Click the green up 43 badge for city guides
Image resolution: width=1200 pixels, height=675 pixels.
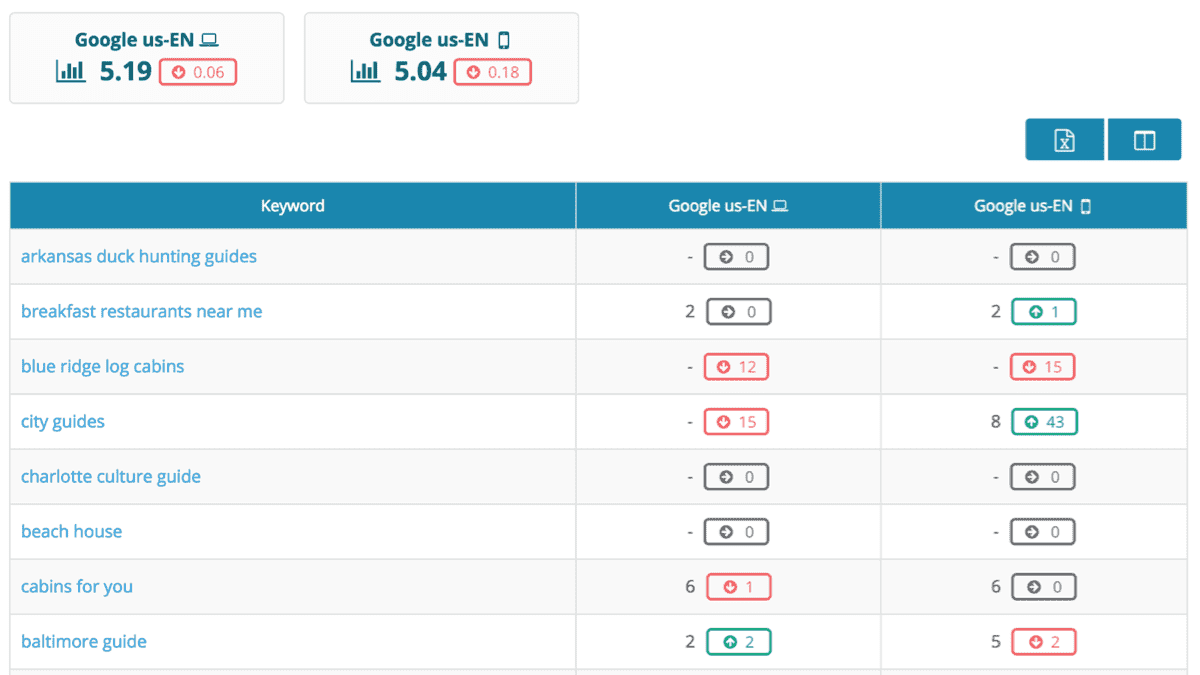tap(1045, 422)
